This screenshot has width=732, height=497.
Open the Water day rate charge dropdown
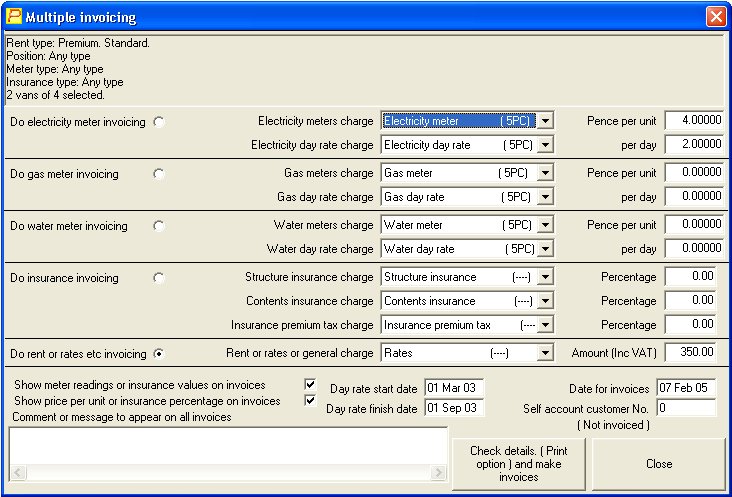tap(545, 249)
